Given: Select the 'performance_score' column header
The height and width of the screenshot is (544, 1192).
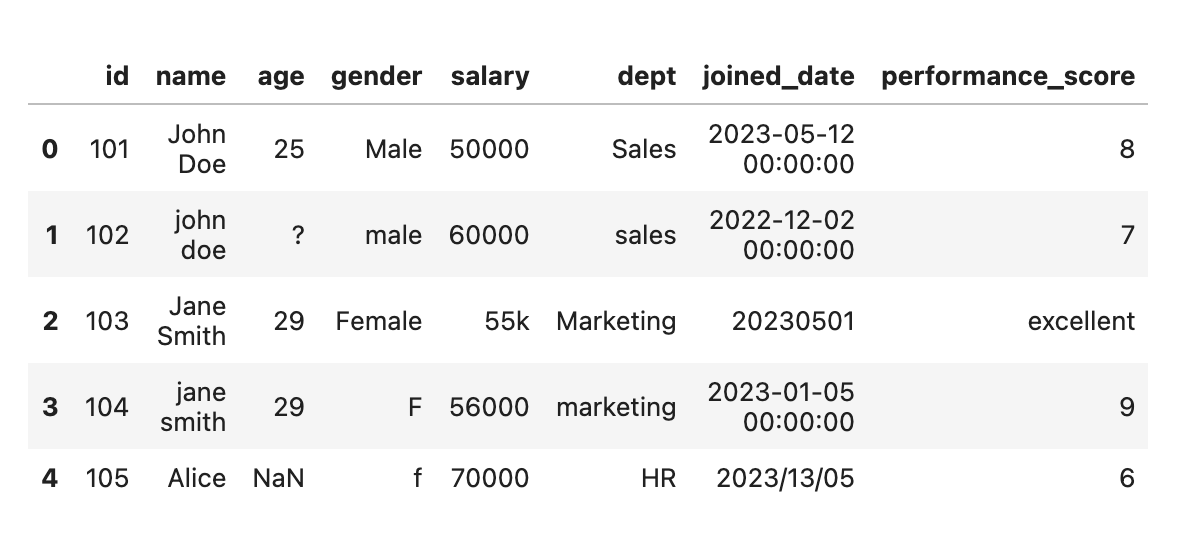Looking at the screenshot, I should click(1008, 77).
